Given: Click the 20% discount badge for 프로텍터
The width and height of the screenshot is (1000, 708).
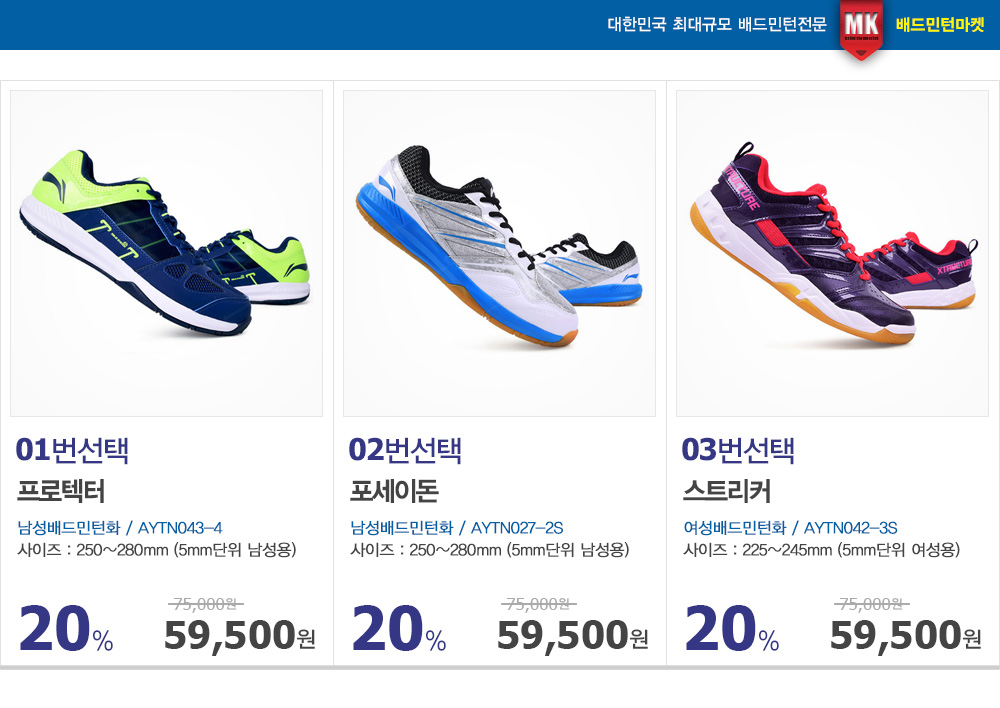Looking at the screenshot, I should [x=66, y=629].
